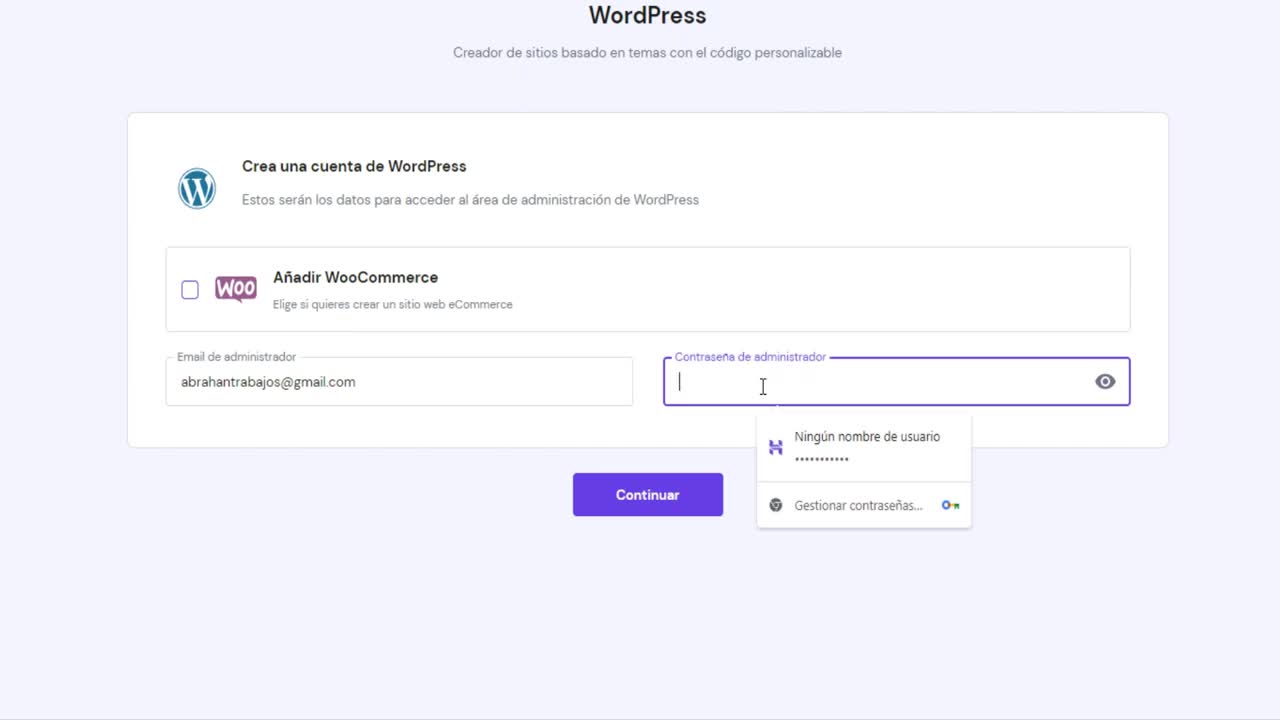Click the WordPress logo icon

(x=197, y=188)
